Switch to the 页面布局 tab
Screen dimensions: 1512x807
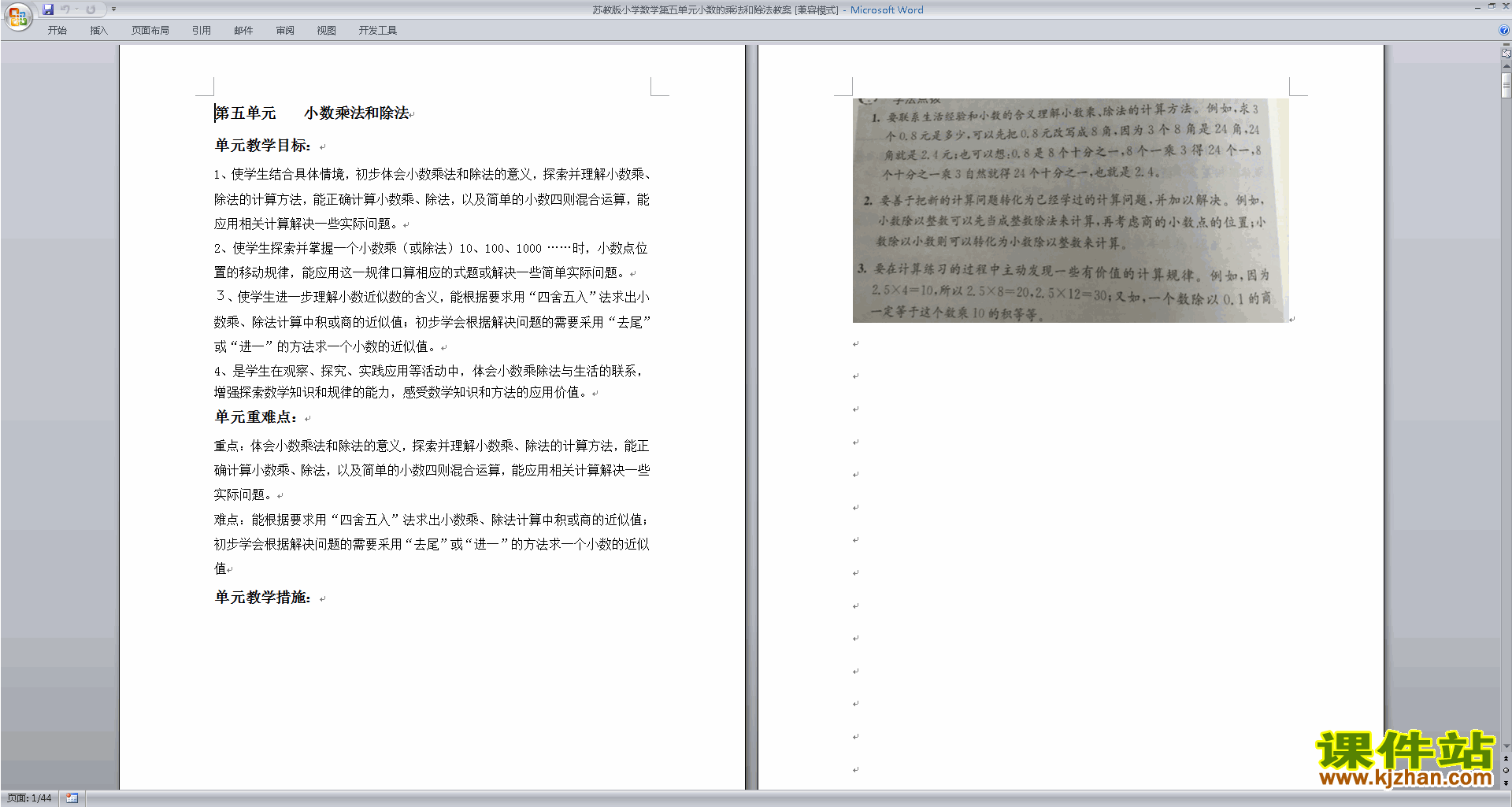[150, 31]
